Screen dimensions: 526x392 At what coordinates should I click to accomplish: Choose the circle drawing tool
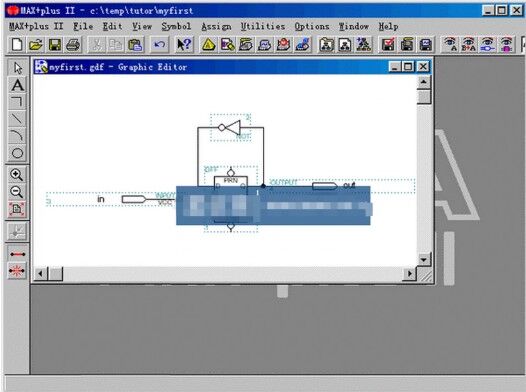(x=17, y=153)
